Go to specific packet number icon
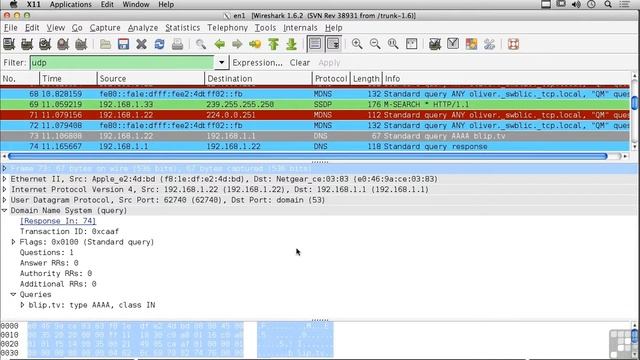Screen dimensions: 640x360 pyautogui.click(x=255, y=44)
